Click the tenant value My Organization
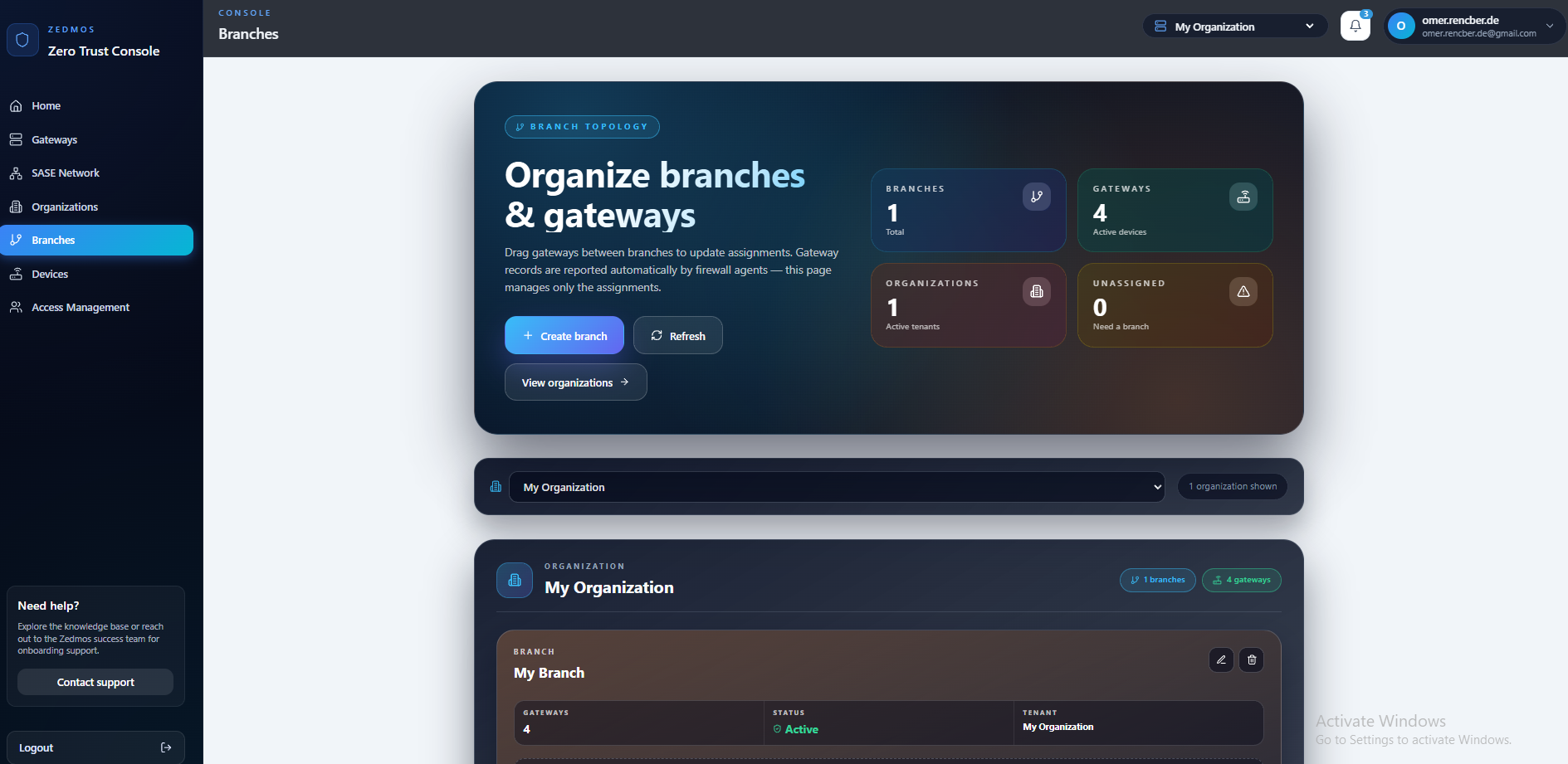This screenshot has height=764, width=1568. click(1058, 727)
